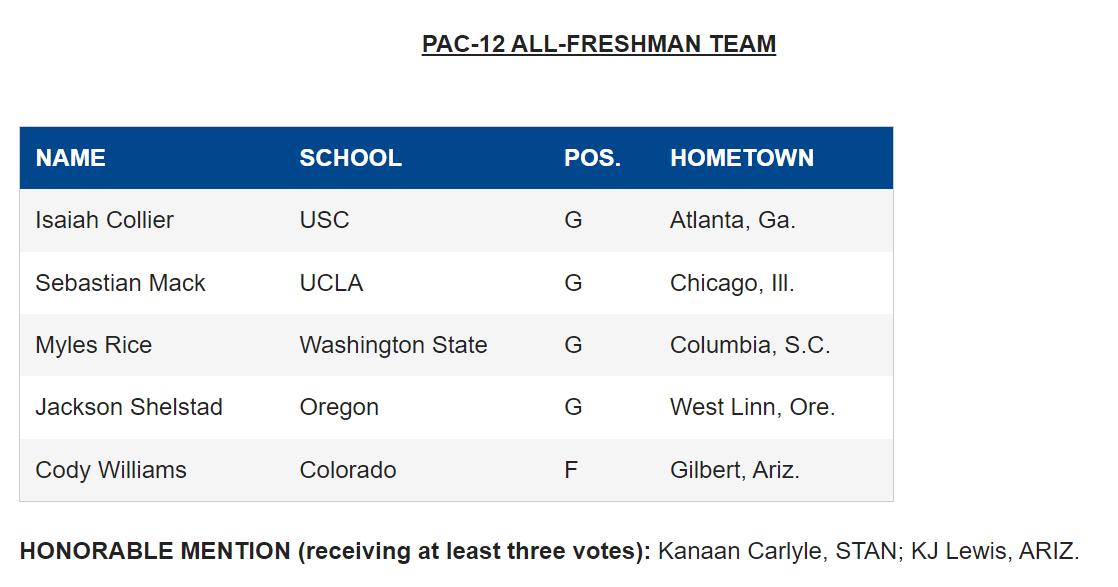The width and height of the screenshot is (1118, 587).
Task: Click the NAME column header
Action: [71, 158]
